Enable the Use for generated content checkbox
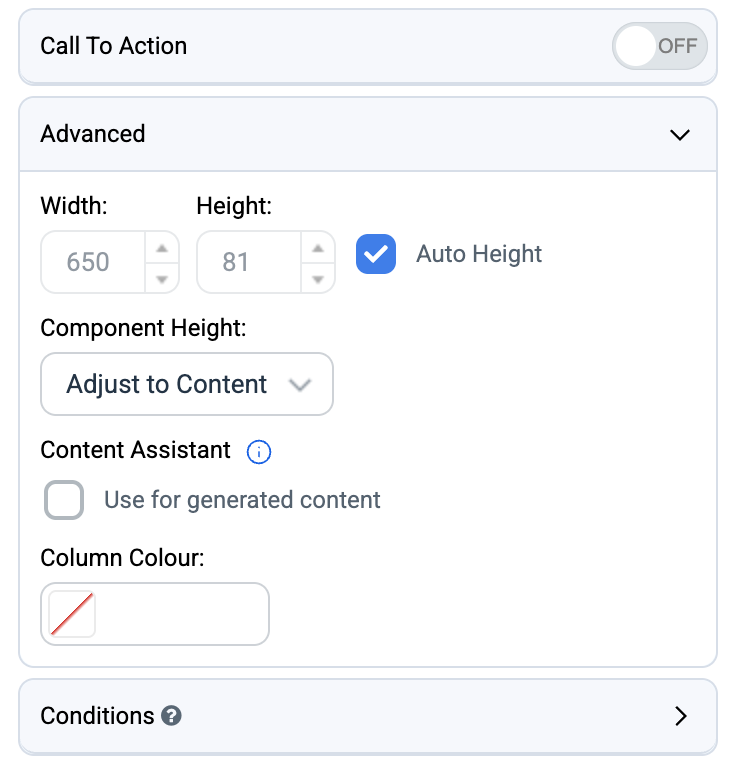The height and width of the screenshot is (774, 734). tap(64, 500)
